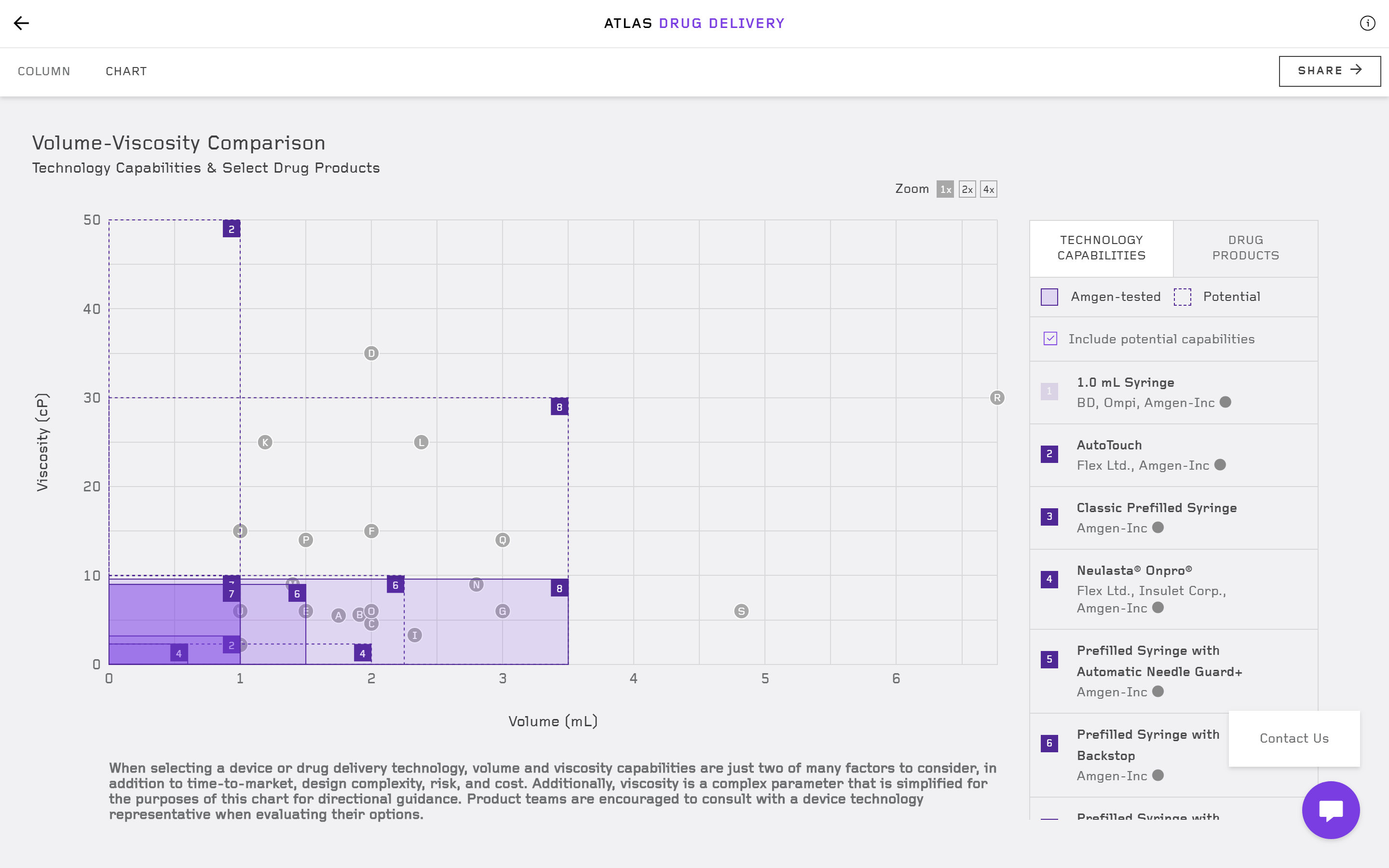Click drug marker S on the chart

tap(741, 611)
